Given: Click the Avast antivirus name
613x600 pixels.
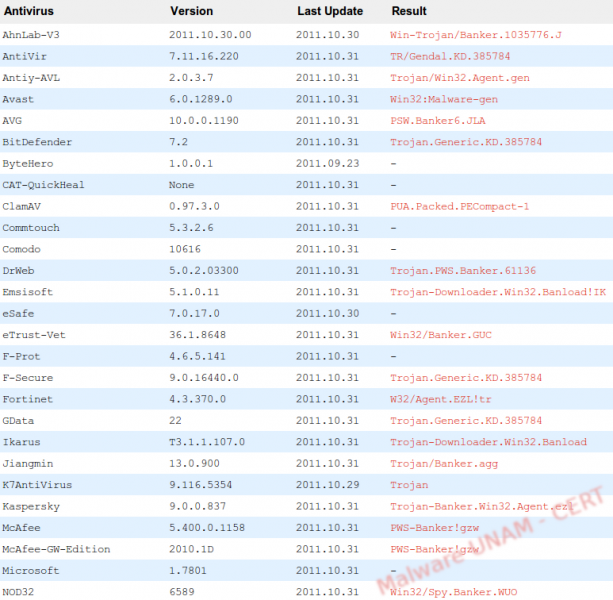Looking at the screenshot, I should 18,99.
